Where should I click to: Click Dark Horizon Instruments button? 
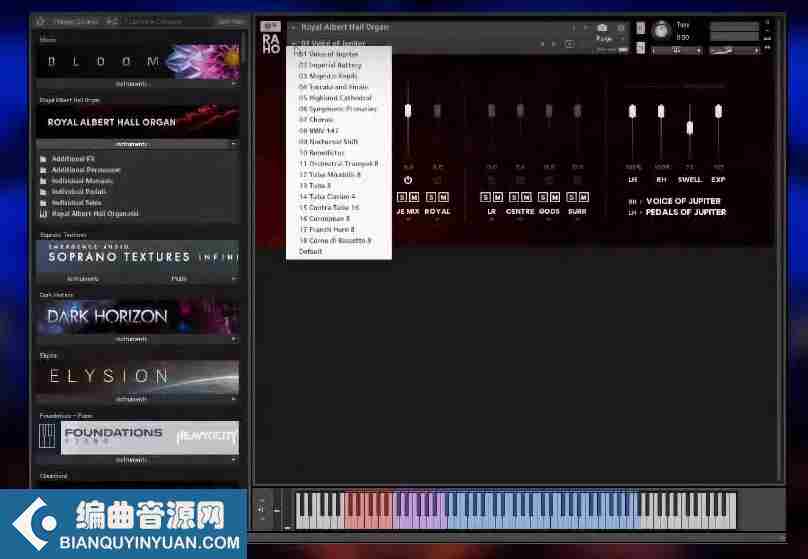coord(131,340)
